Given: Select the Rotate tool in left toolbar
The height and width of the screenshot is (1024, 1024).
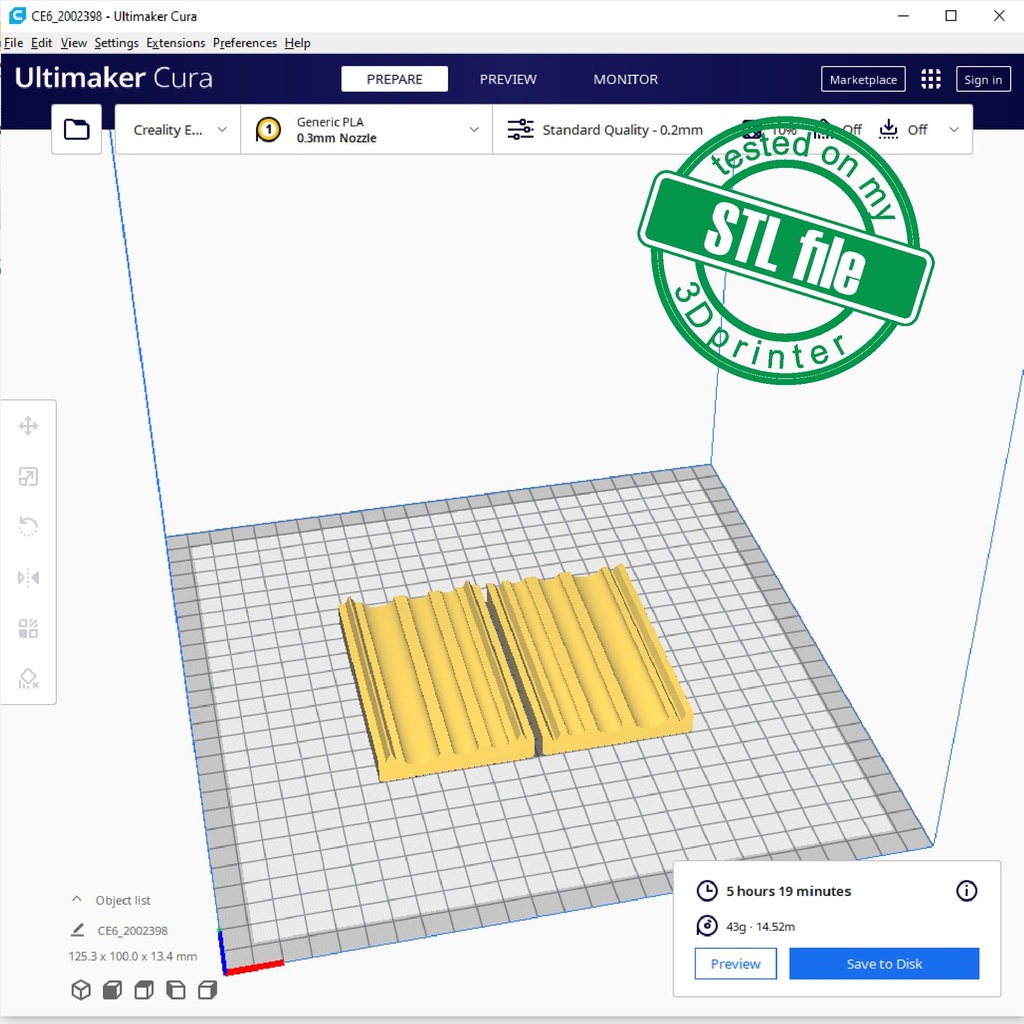Looking at the screenshot, I should (x=28, y=527).
